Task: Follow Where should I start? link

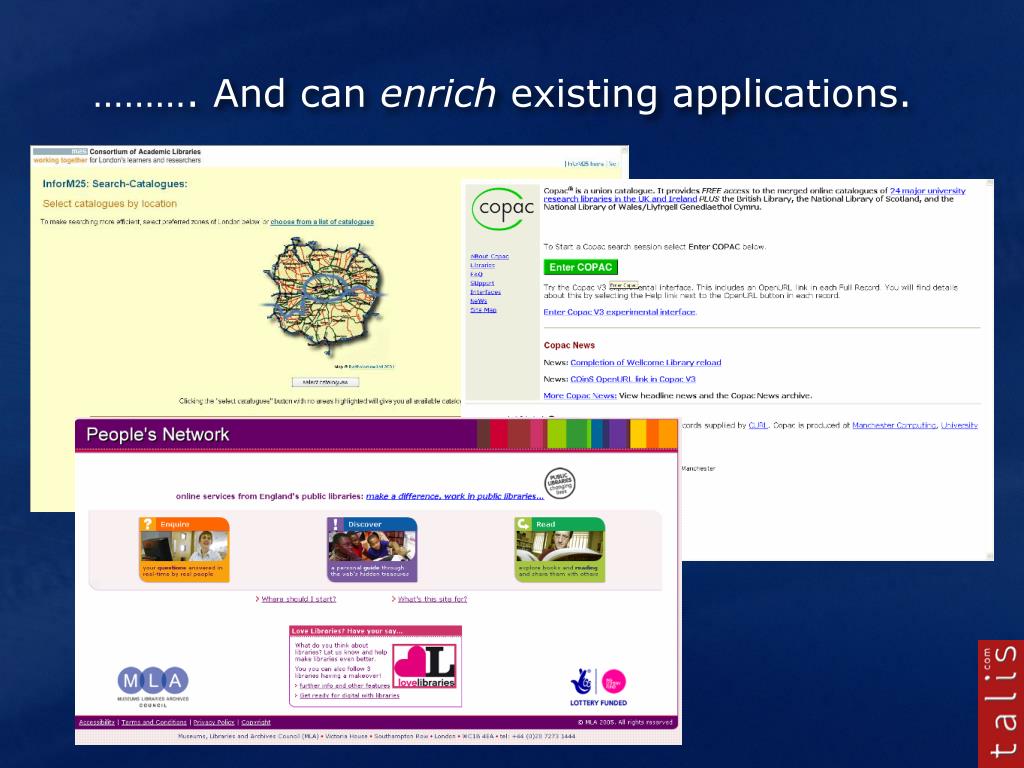Action: (x=298, y=599)
